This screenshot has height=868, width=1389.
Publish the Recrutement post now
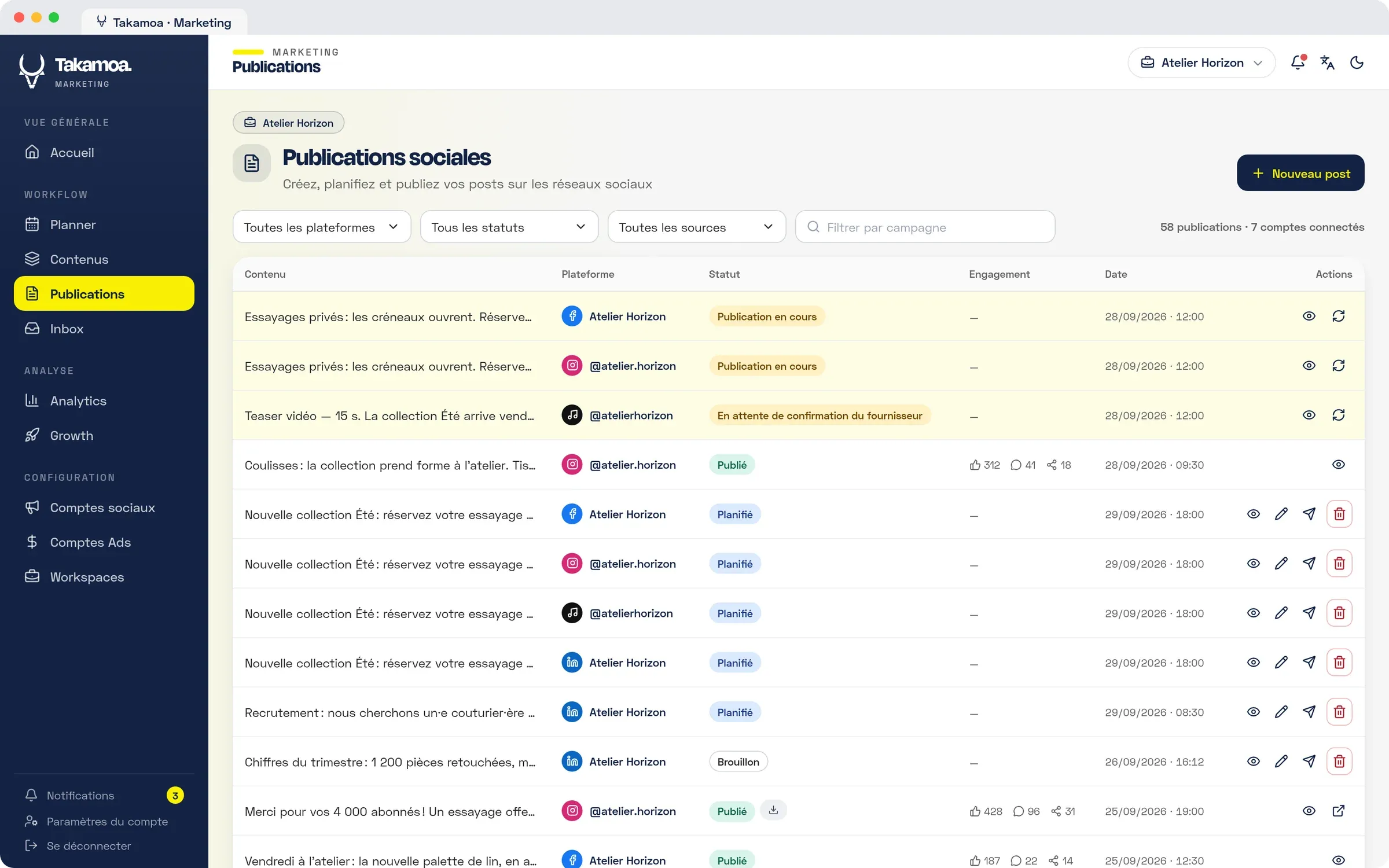pos(1309,712)
